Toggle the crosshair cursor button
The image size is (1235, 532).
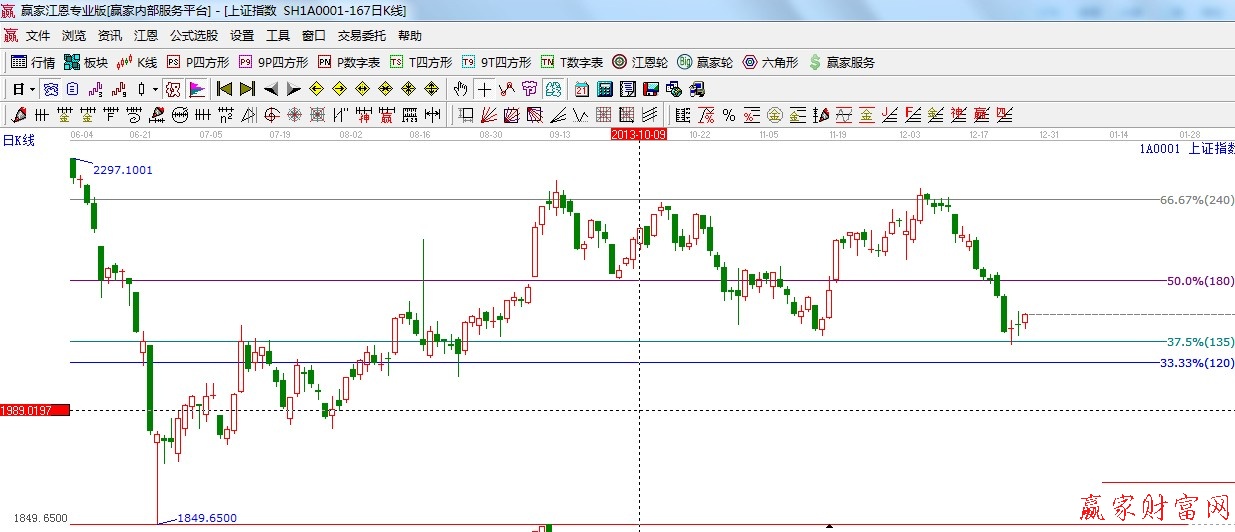pos(484,89)
